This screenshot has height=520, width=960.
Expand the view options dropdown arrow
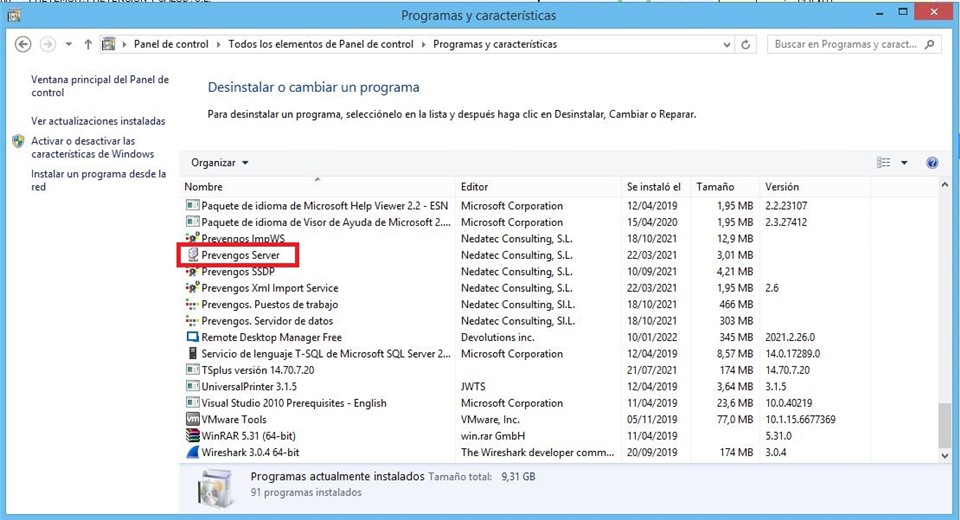(904, 163)
